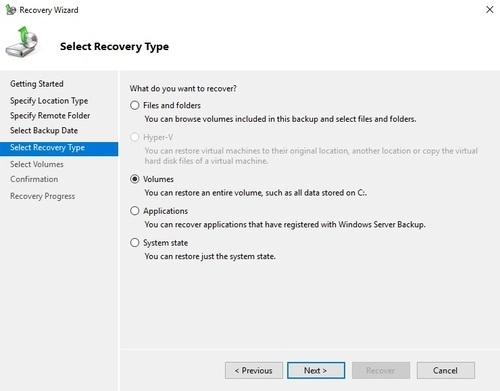
Task: Click the 'You can recover applications' description
Action: [x=285, y=225]
